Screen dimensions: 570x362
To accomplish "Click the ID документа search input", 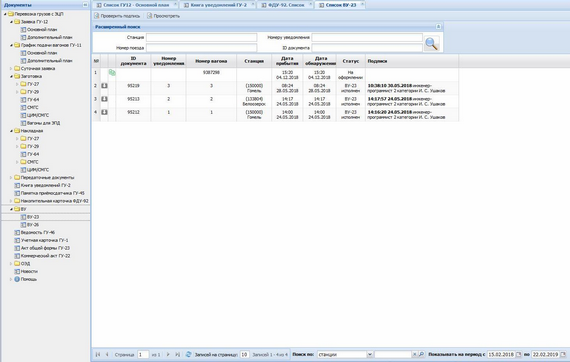I will (367, 48).
